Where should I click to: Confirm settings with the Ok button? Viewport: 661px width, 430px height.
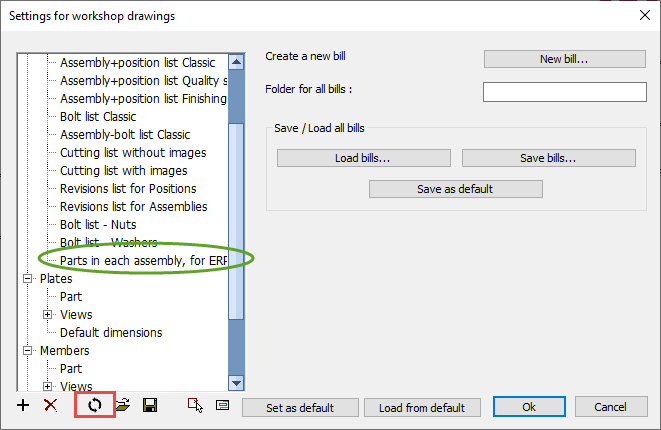529,408
